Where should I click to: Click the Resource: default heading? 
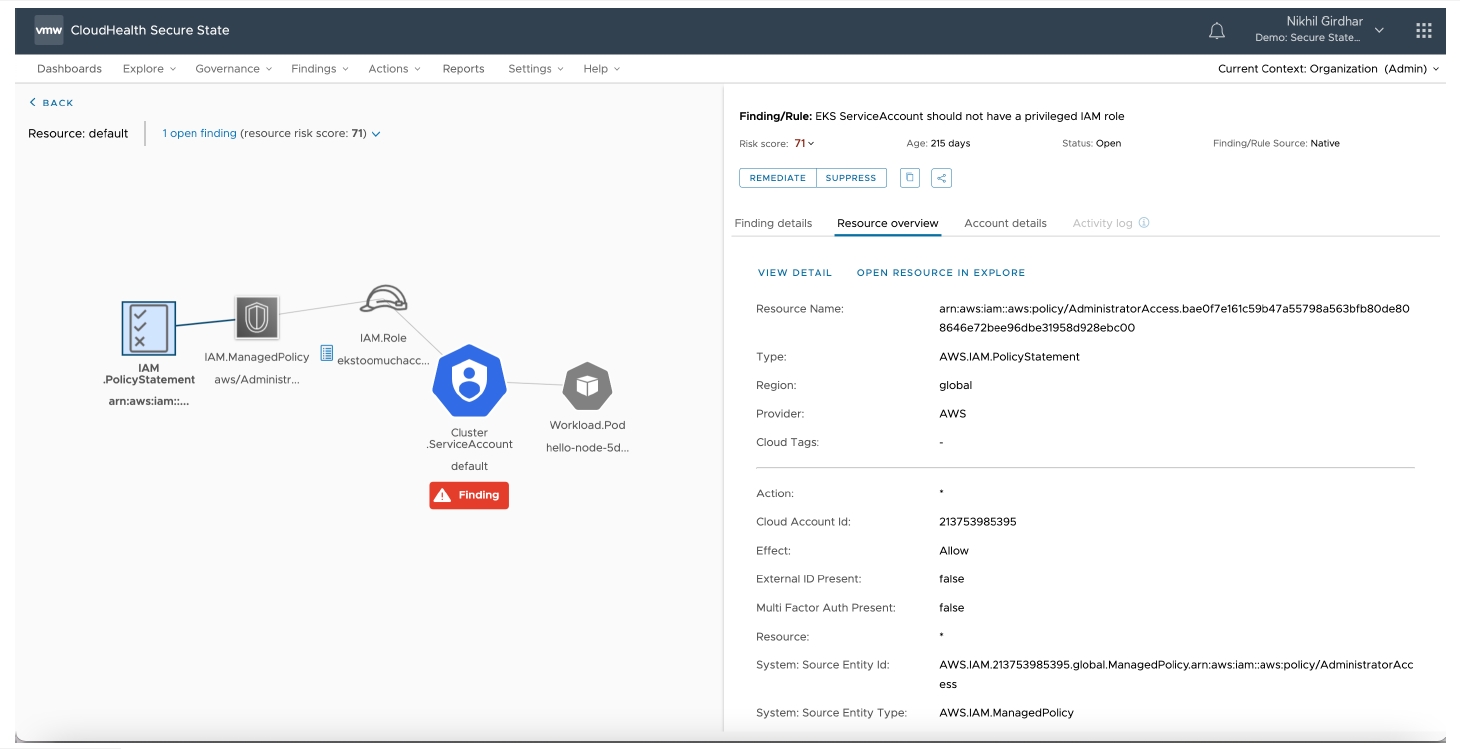78,133
